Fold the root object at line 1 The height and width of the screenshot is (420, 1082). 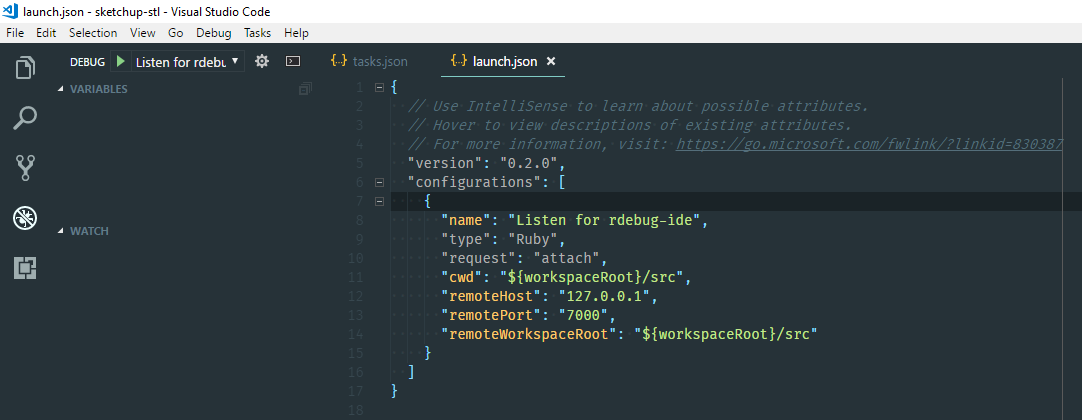pyautogui.click(x=379, y=88)
